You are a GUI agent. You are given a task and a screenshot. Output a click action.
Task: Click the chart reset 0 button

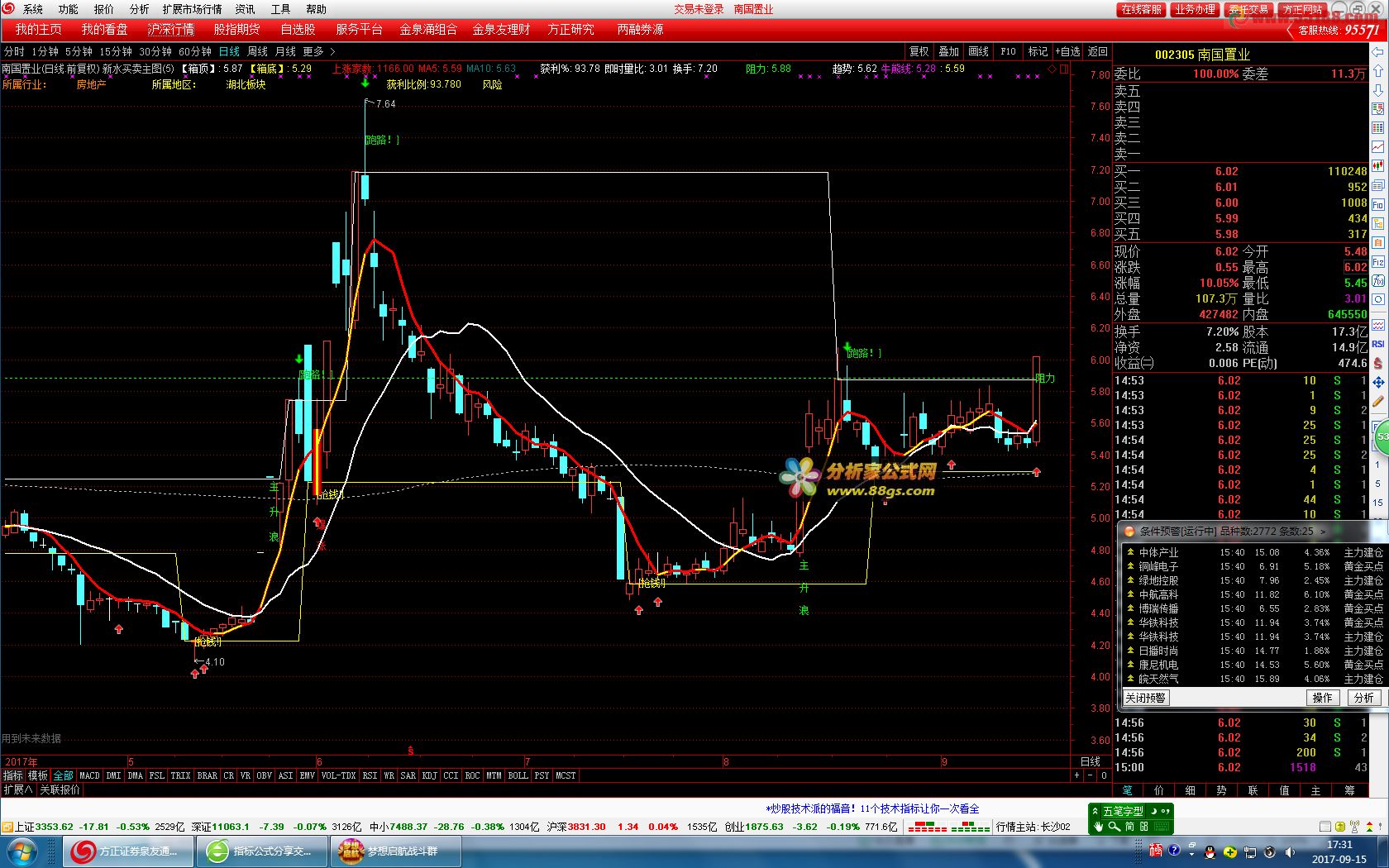pos(1104,775)
